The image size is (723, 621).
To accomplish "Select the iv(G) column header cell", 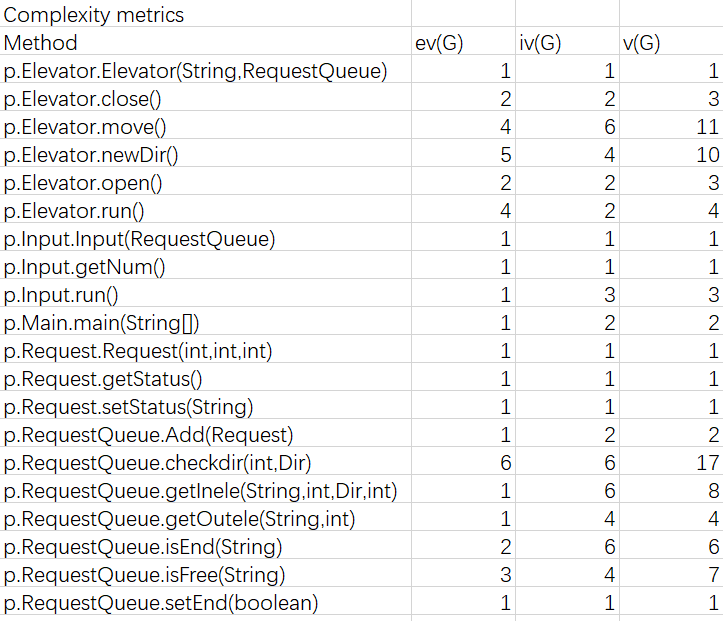I will pos(541,43).
